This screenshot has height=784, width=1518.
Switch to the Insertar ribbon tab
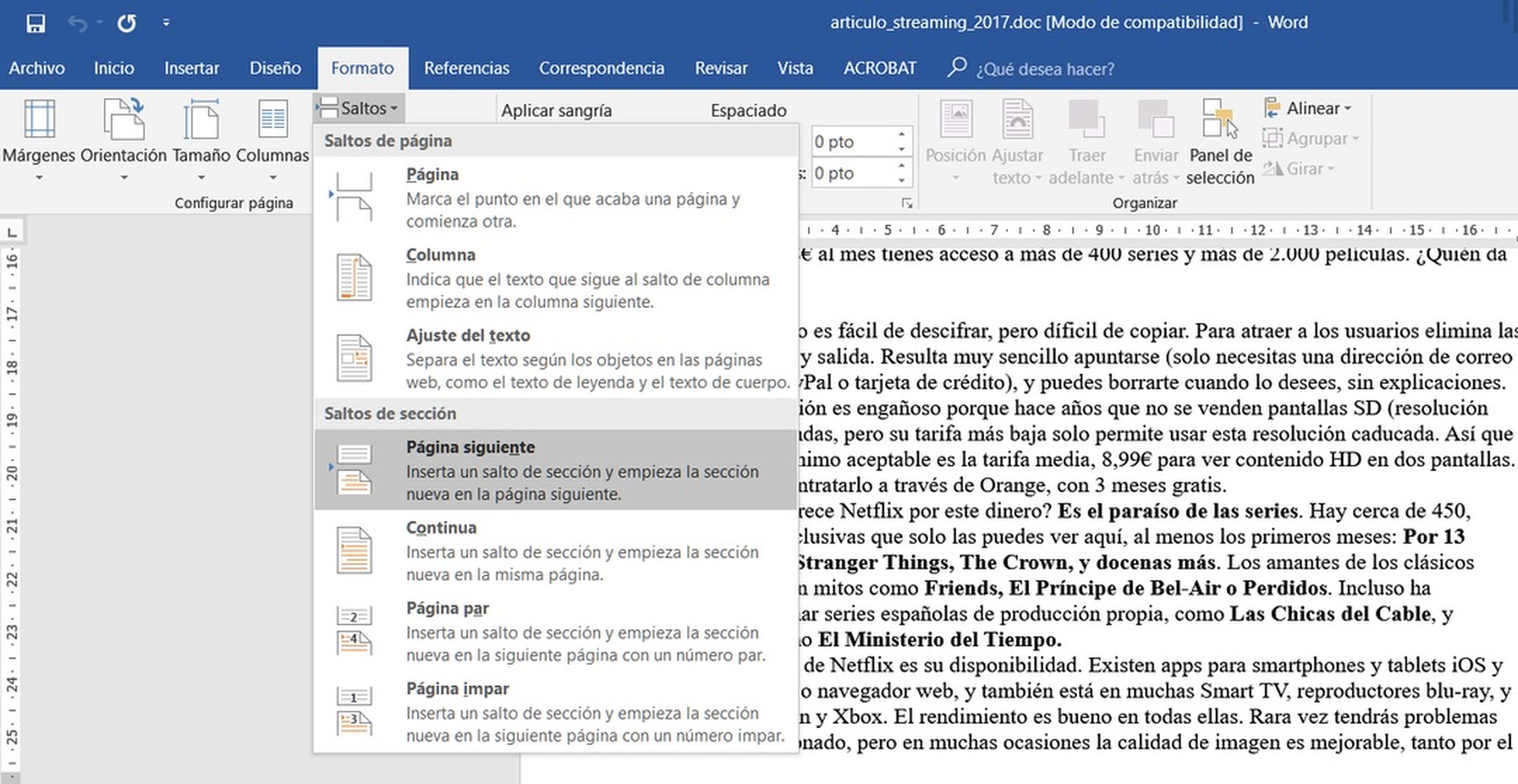[x=191, y=68]
